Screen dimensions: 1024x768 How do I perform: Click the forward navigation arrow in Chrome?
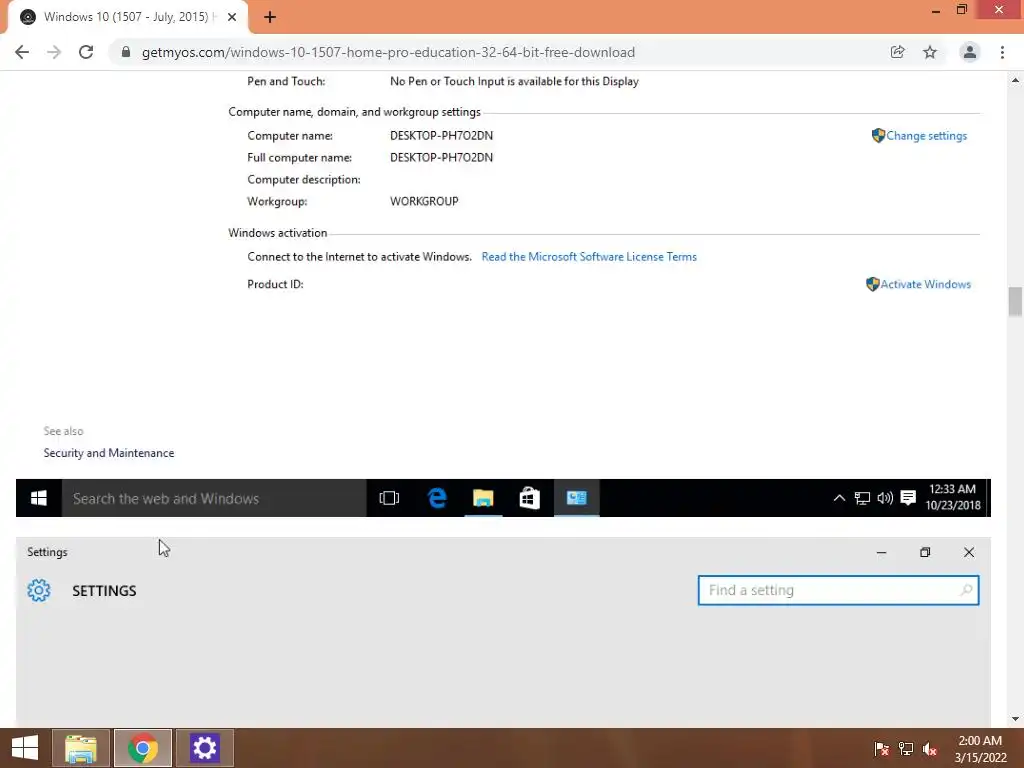click(54, 52)
